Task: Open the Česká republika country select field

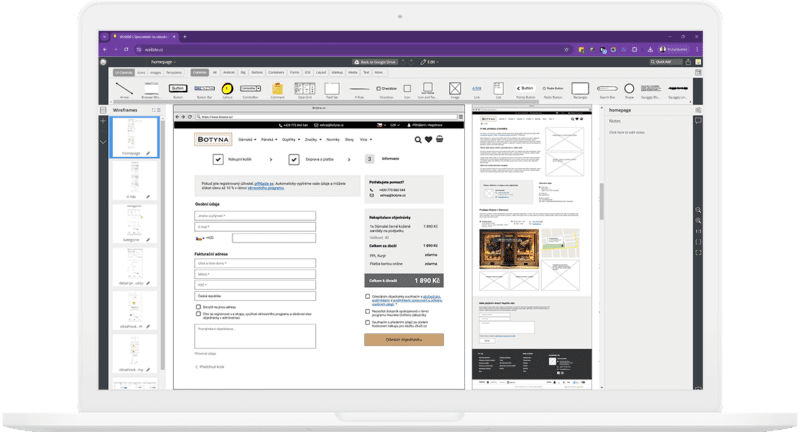Action: pos(256,296)
